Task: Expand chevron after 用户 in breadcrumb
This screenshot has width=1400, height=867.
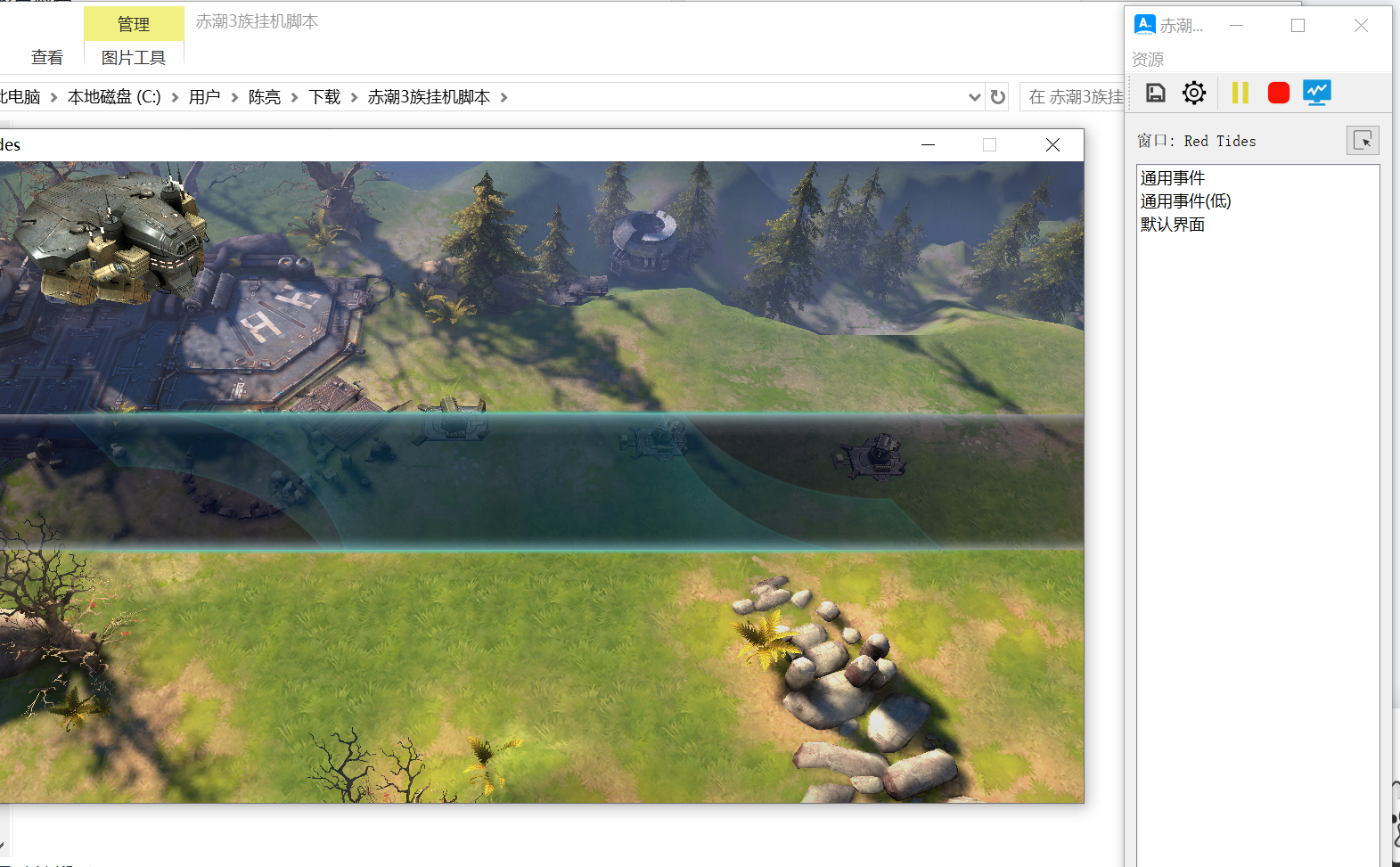Action: point(234,97)
